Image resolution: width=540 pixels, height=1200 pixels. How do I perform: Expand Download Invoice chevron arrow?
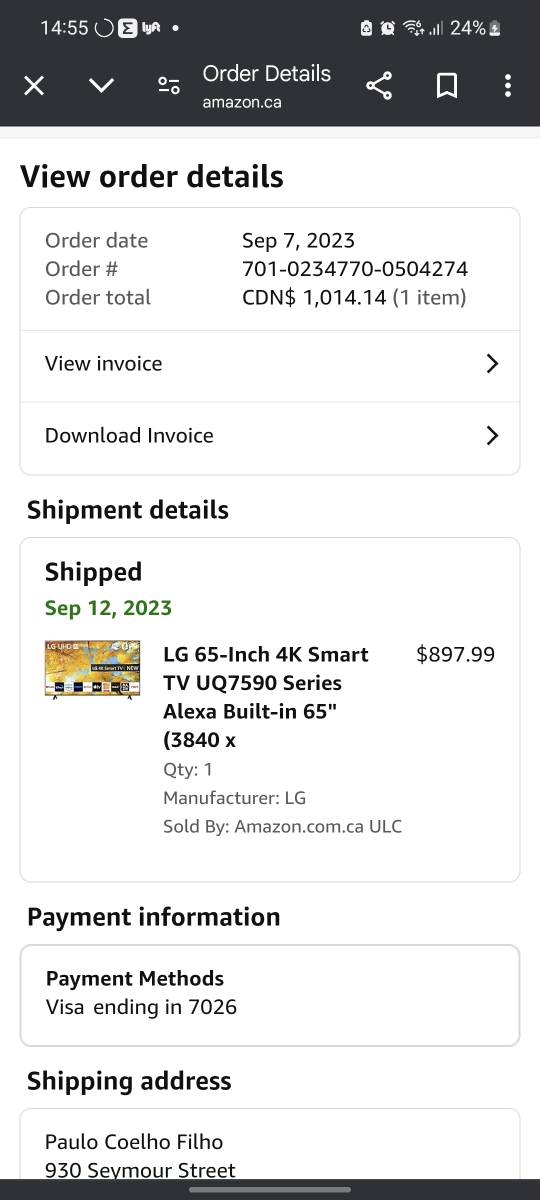pyautogui.click(x=491, y=435)
